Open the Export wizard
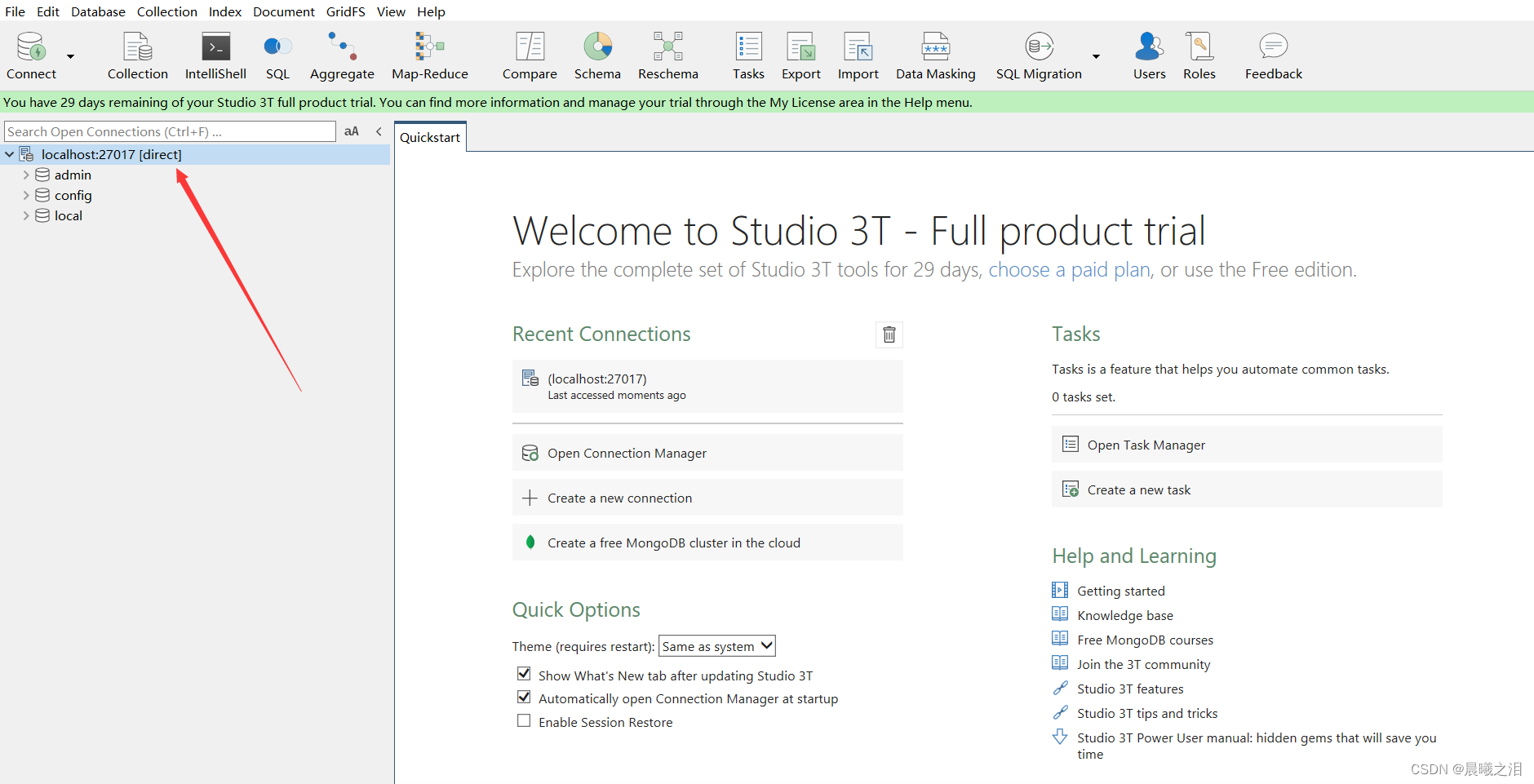Image resolution: width=1534 pixels, height=784 pixels. click(800, 55)
